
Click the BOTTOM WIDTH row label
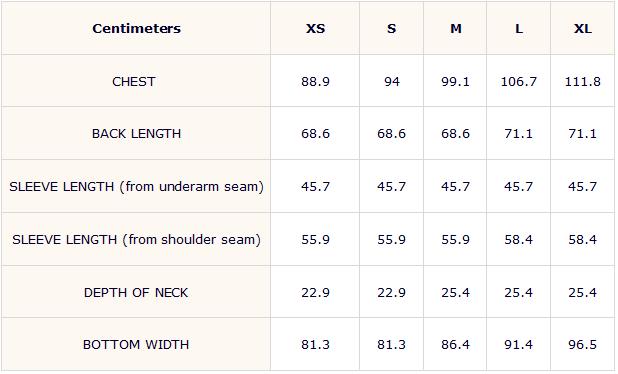click(136, 344)
